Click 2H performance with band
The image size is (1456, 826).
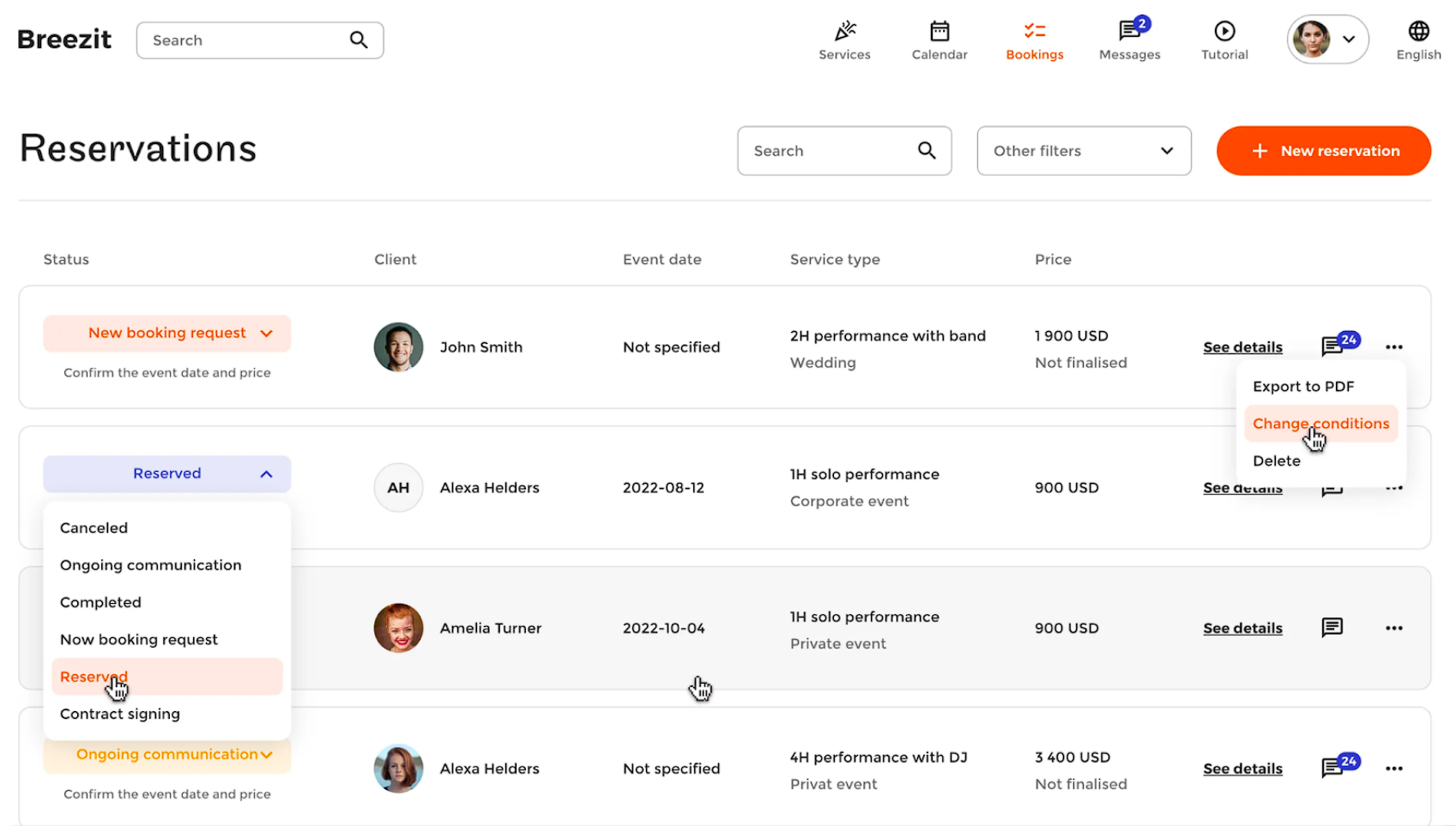pyautogui.click(x=888, y=336)
